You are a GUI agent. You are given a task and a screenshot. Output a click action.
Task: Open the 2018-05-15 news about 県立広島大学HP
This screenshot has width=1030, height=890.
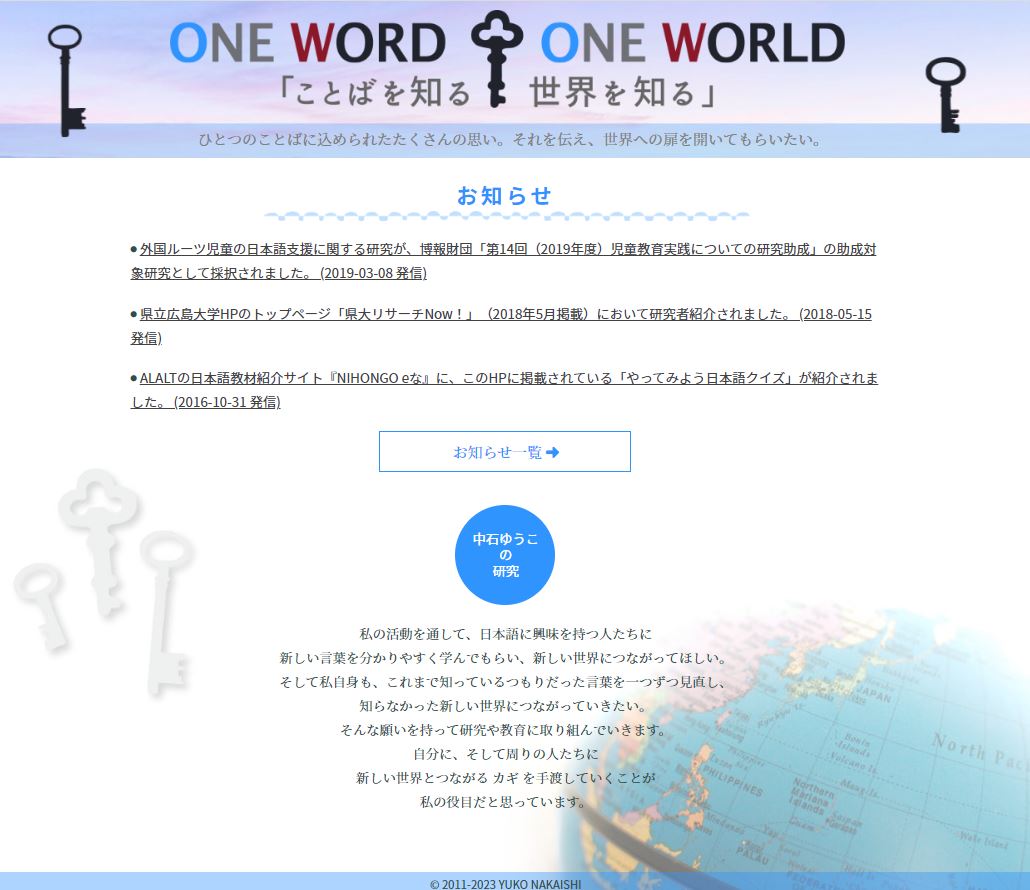(501, 326)
